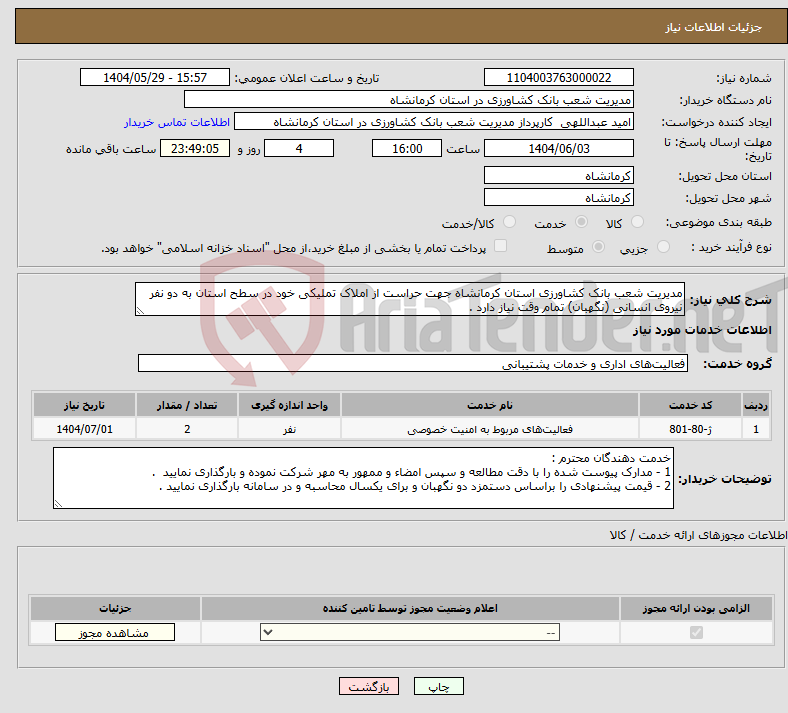The width and height of the screenshot is (788, 713).
Task: Click the date cell 1404/07/01
Action: pos(84,429)
